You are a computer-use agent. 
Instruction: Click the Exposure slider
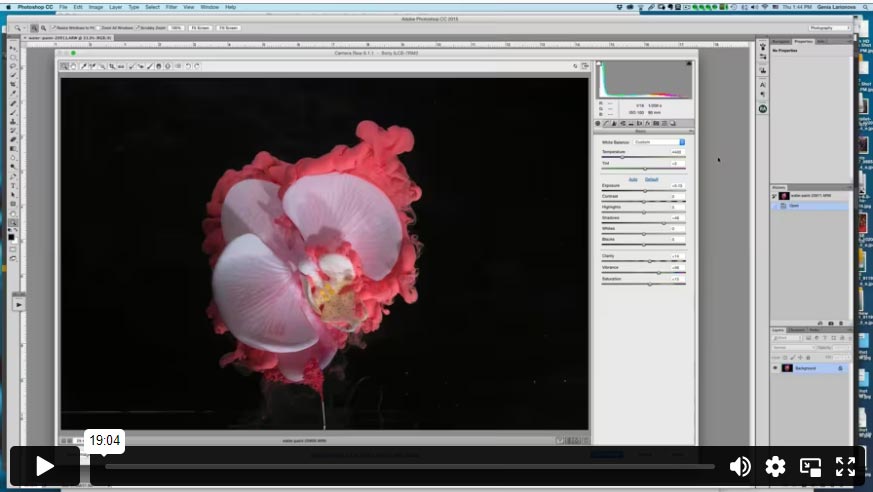point(644,190)
